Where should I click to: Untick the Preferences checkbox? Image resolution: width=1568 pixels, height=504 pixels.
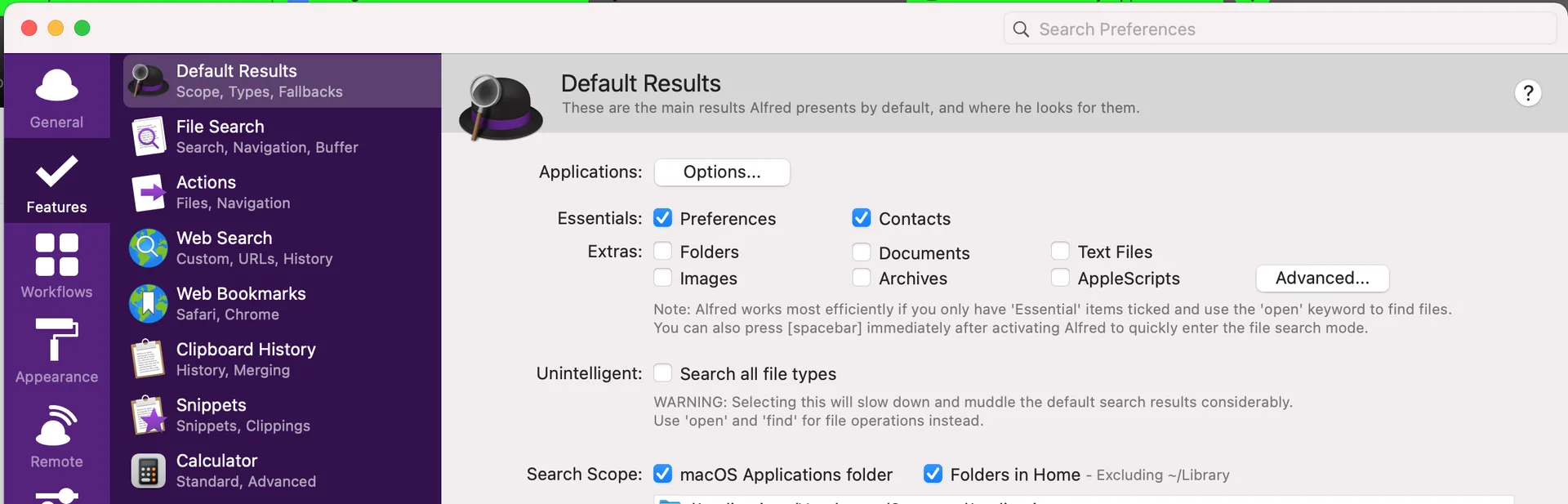pos(663,218)
